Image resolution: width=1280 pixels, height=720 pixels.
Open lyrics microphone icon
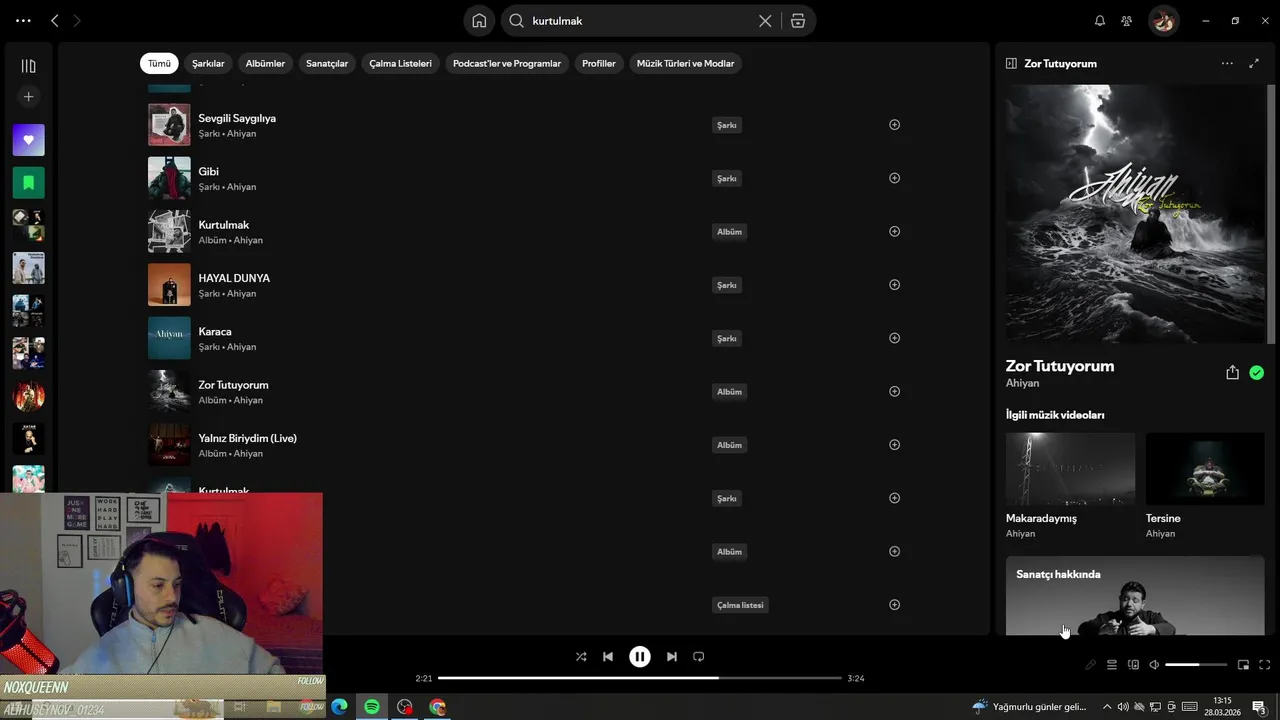(1091, 665)
